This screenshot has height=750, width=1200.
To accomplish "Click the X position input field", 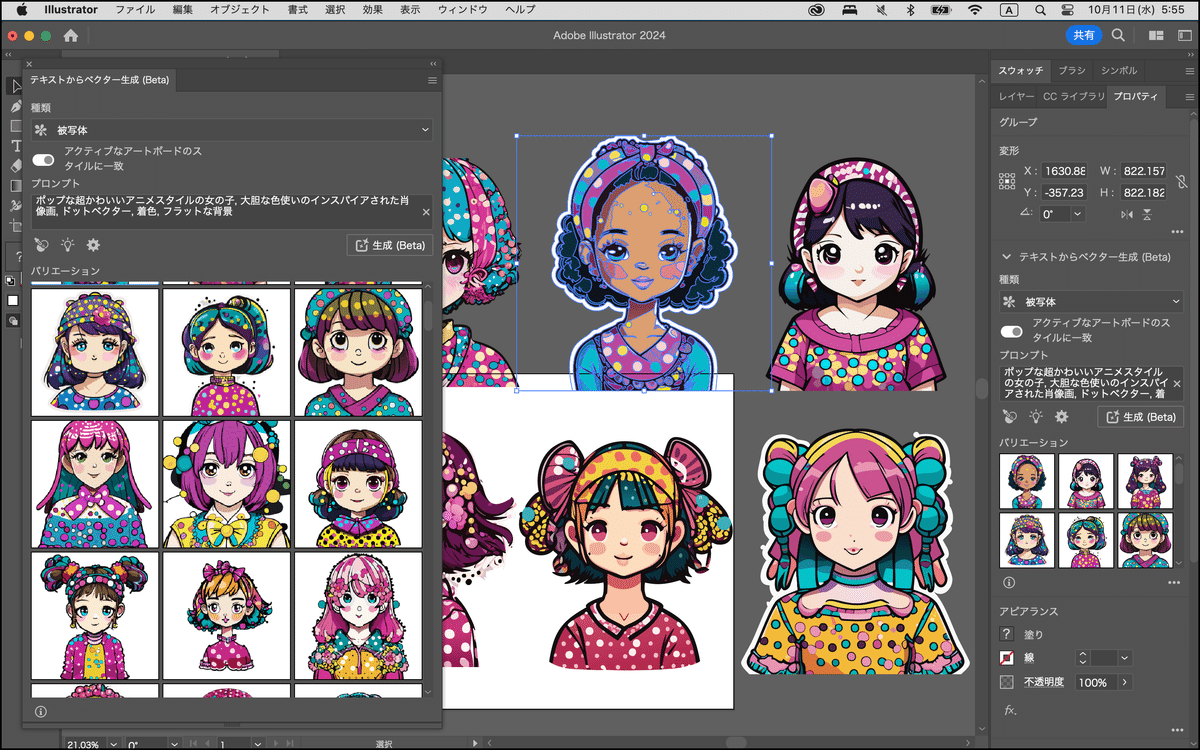I will (x=1062, y=171).
